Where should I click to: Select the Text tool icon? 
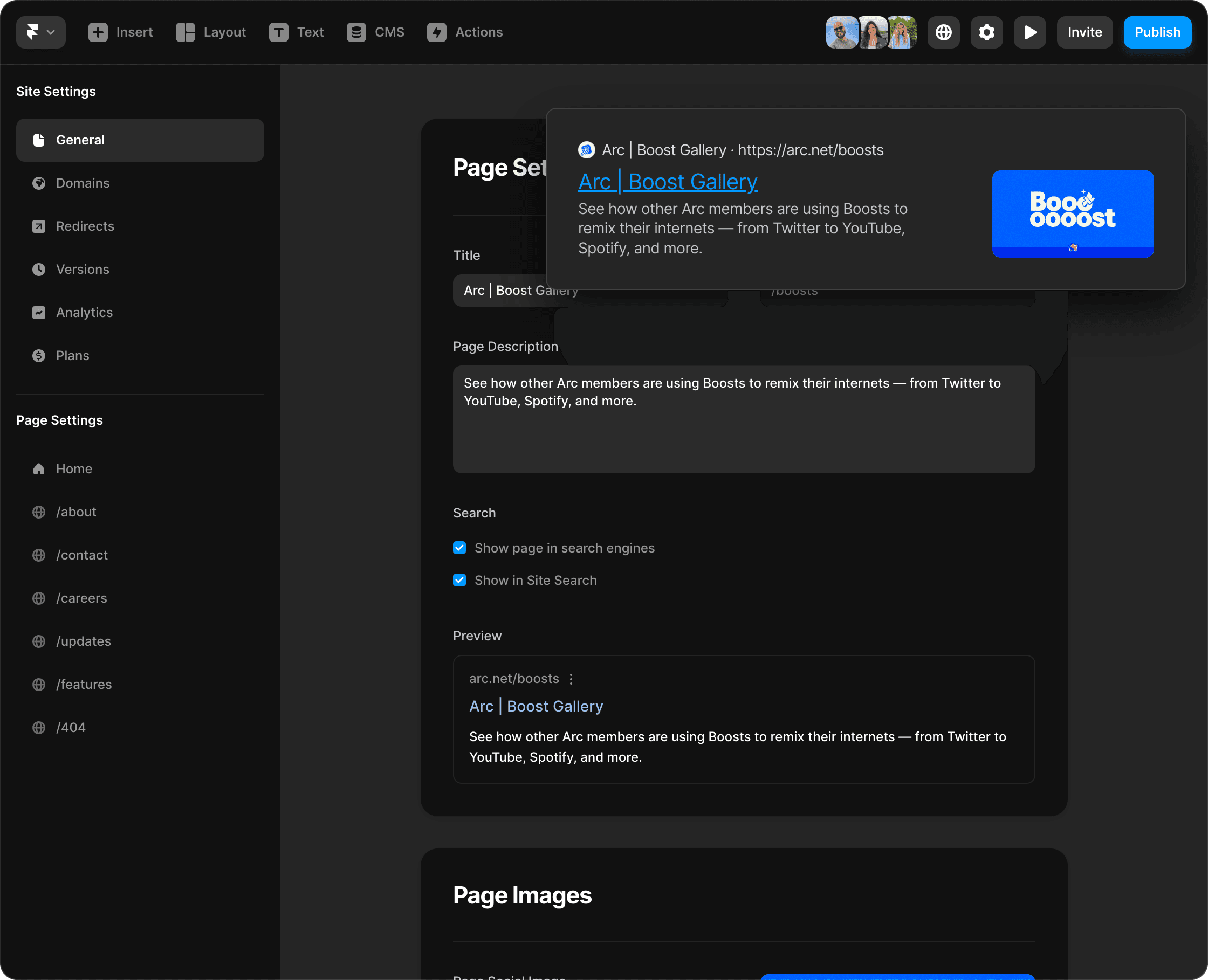[278, 32]
